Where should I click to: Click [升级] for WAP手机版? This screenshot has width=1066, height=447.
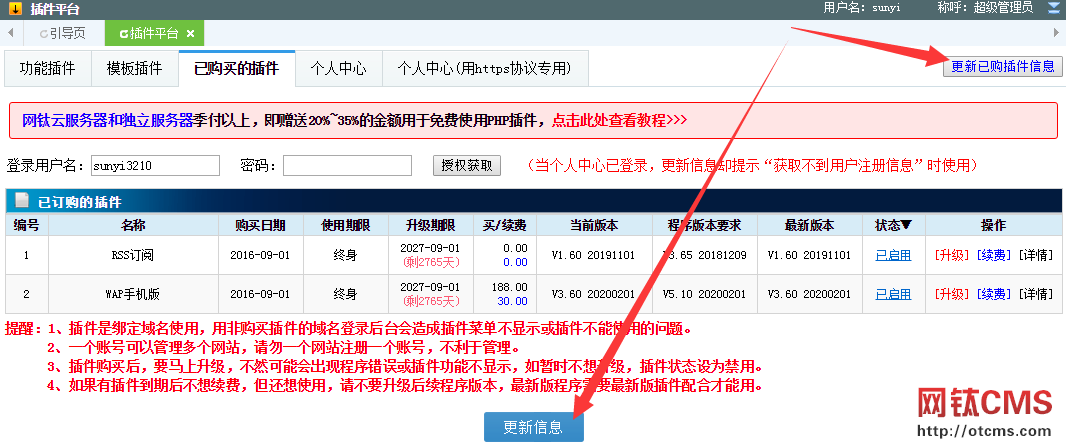(x=952, y=294)
